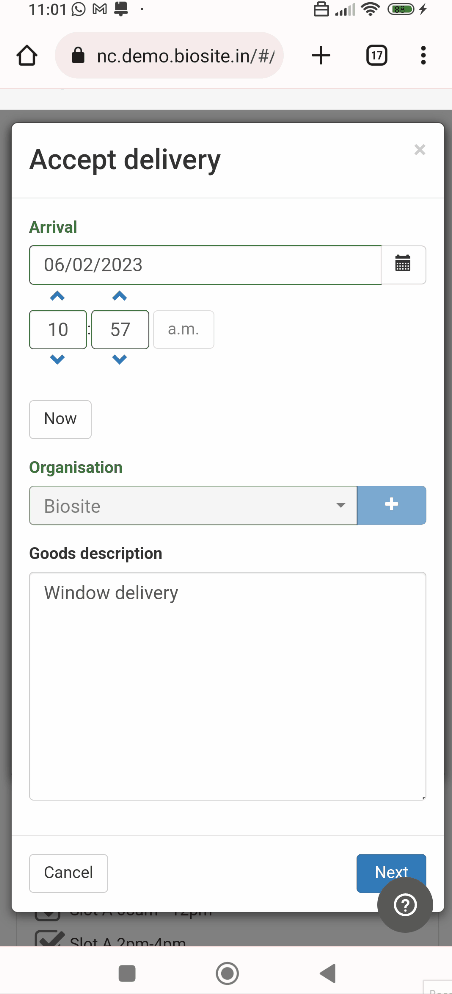Set arrival time using Now button
Viewport: 452px width, 994px height.
pos(60,419)
